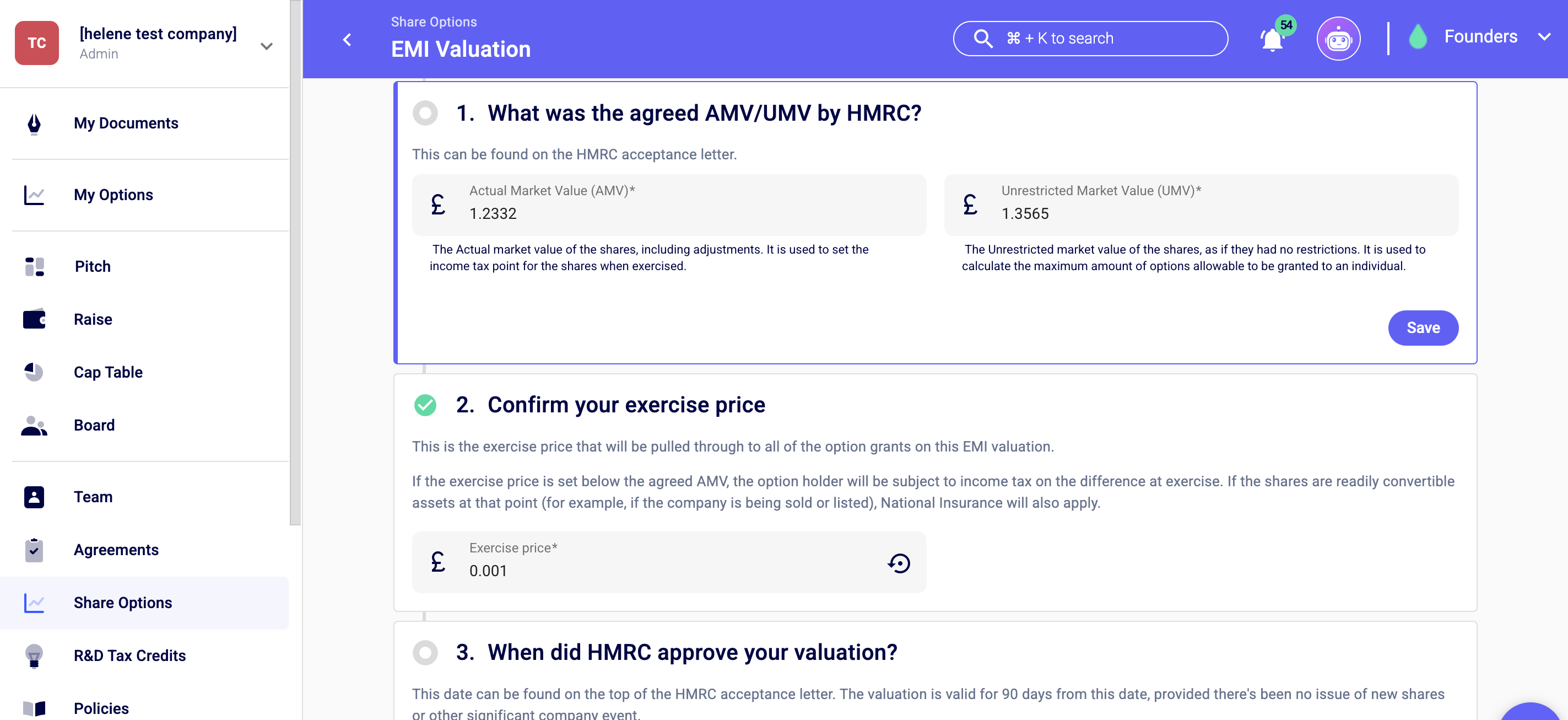Click the R&D Tax Credits lightbulb icon

[34, 655]
